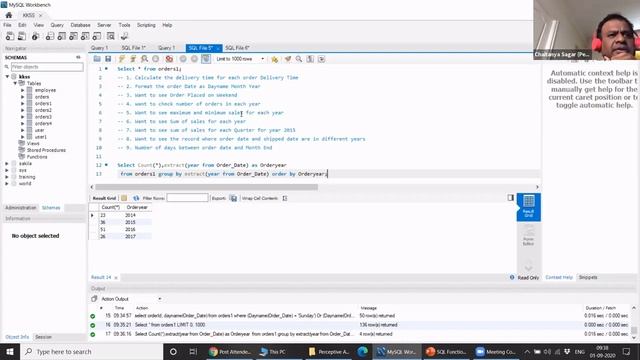Click export recordset icon
This screenshot has height=360, width=640.
[233, 198]
